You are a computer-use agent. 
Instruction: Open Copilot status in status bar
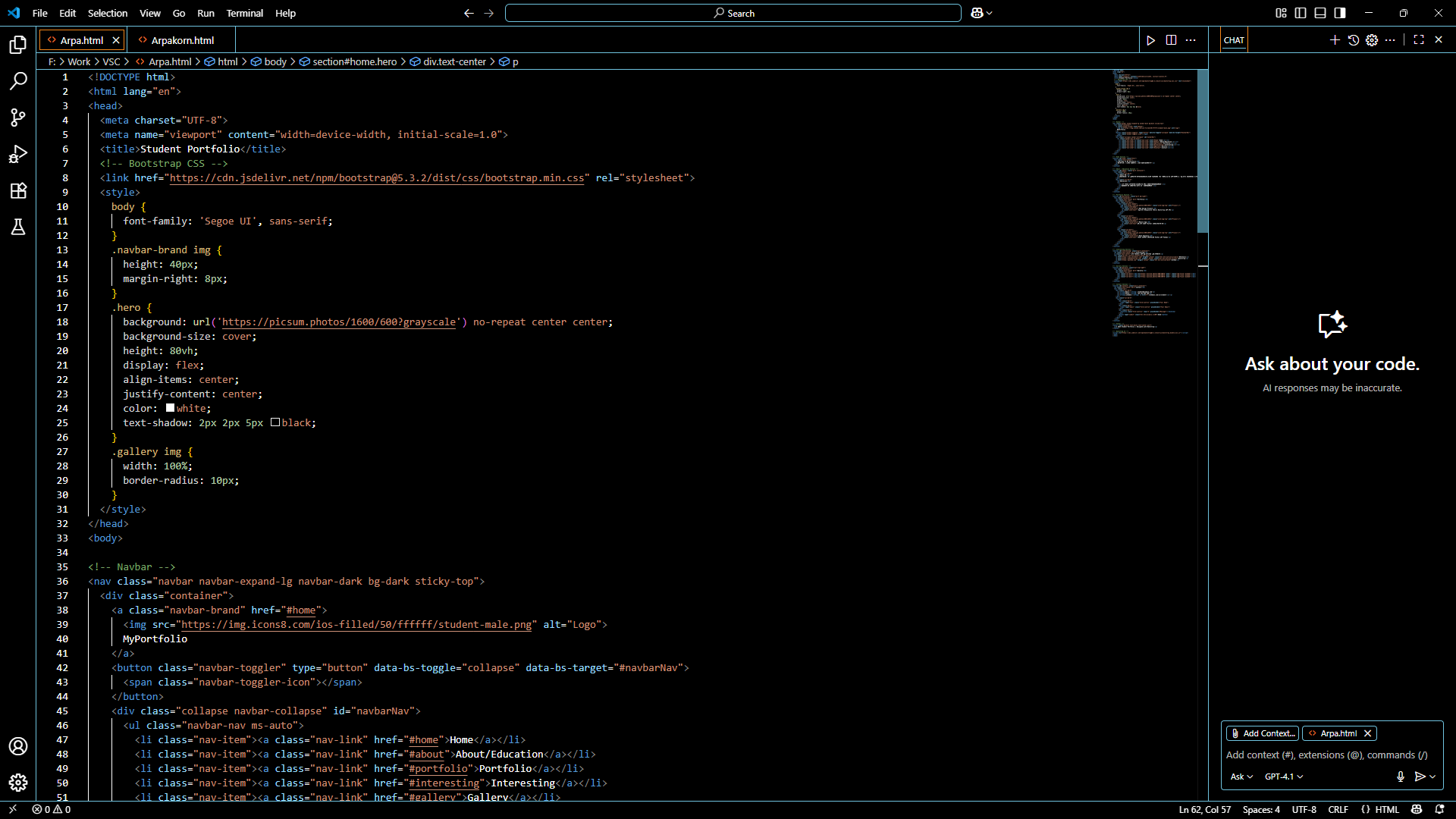[x=1417, y=809]
